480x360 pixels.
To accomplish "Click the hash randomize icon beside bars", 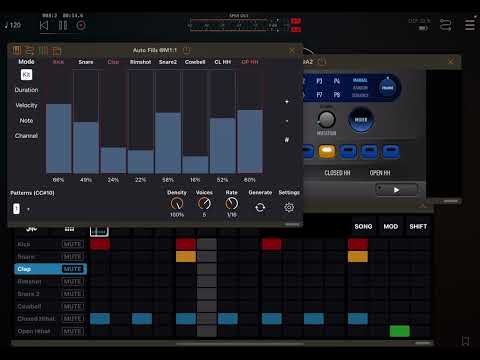I will click(287, 140).
